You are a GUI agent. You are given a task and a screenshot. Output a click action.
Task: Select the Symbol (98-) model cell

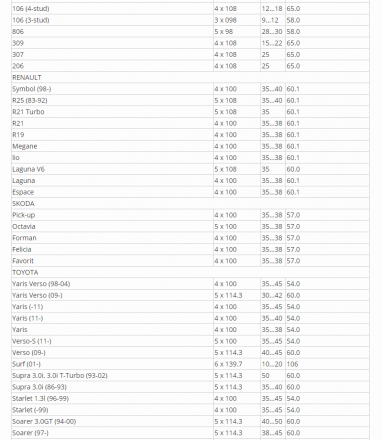112,89
